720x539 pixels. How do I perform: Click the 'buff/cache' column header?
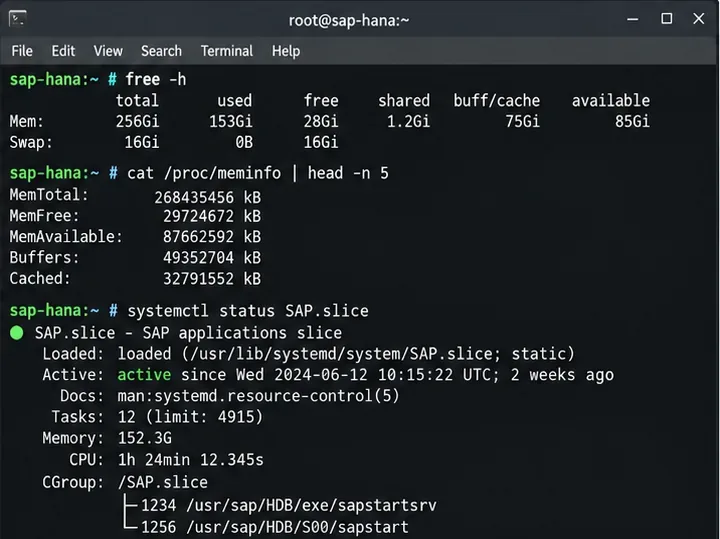tap(497, 101)
